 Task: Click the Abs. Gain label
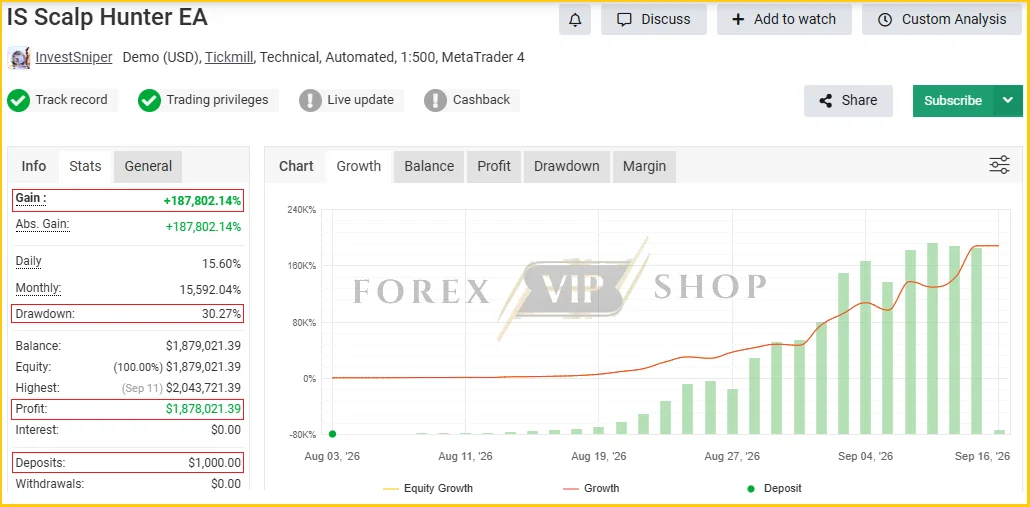pos(43,225)
